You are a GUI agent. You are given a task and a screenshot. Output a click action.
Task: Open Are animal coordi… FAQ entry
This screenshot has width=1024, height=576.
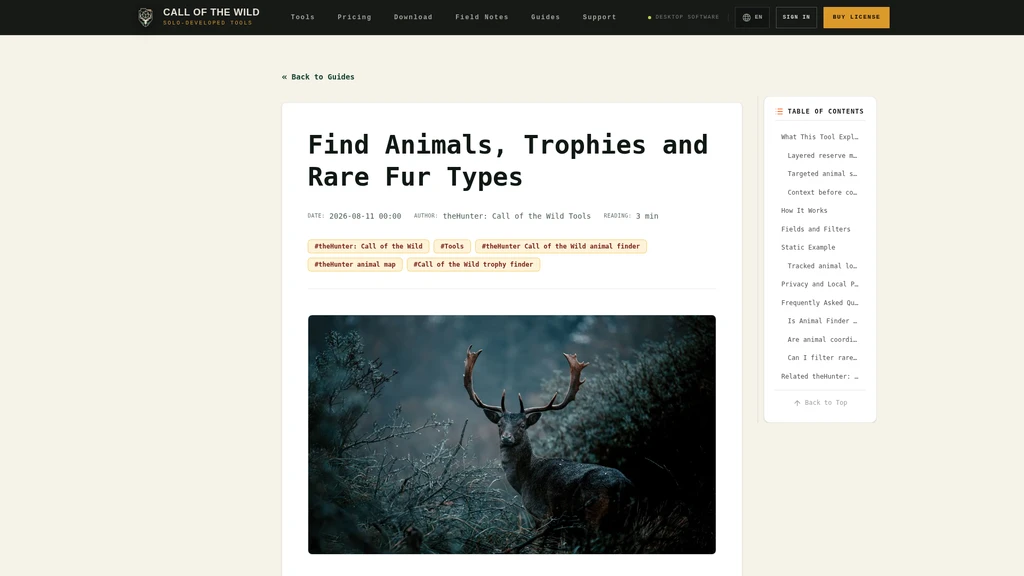(822, 340)
